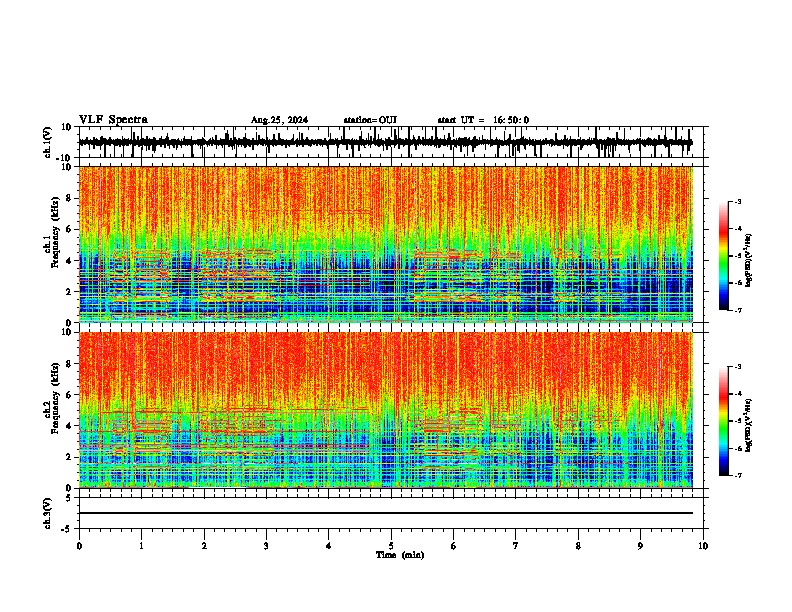Click inside the ch.2 spectrogram plot
The height and width of the screenshot is (612, 792).
coord(385,410)
